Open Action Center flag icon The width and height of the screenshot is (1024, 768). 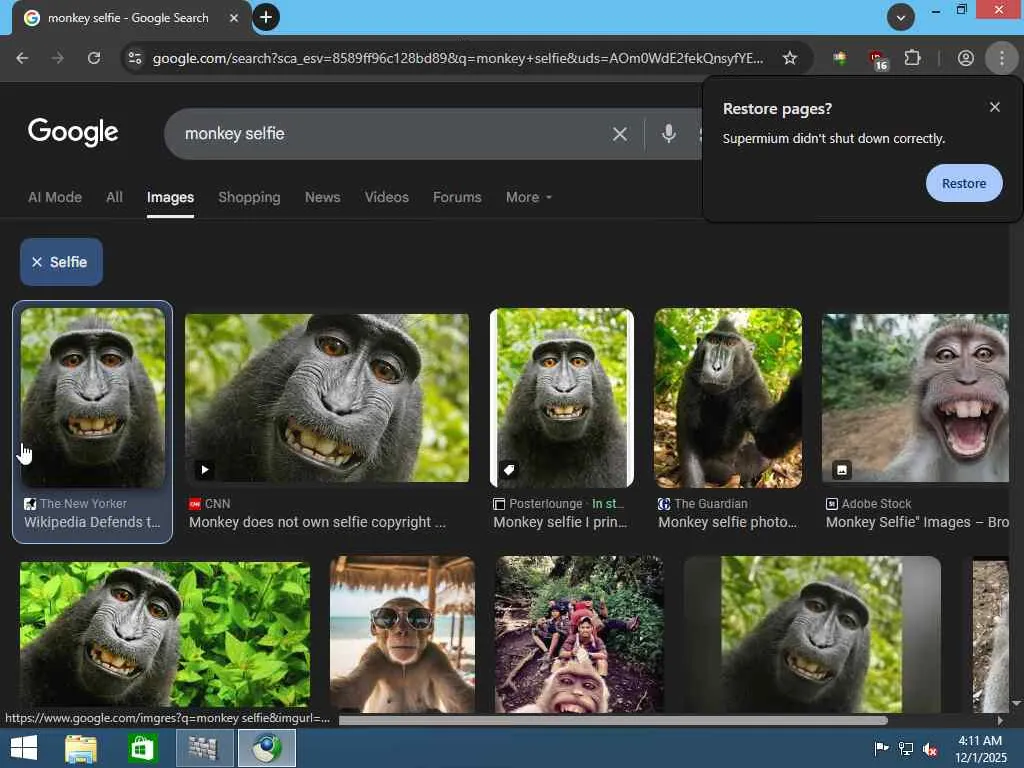[881, 748]
